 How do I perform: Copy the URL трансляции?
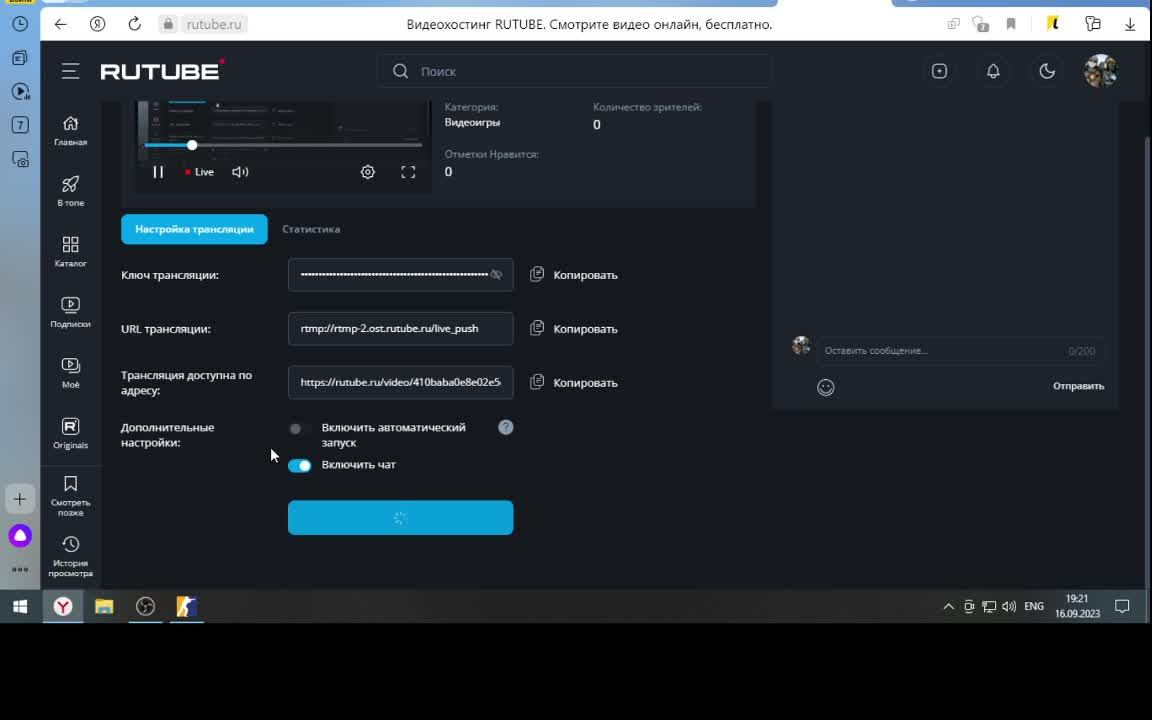pyautogui.click(x=574, y=328)
